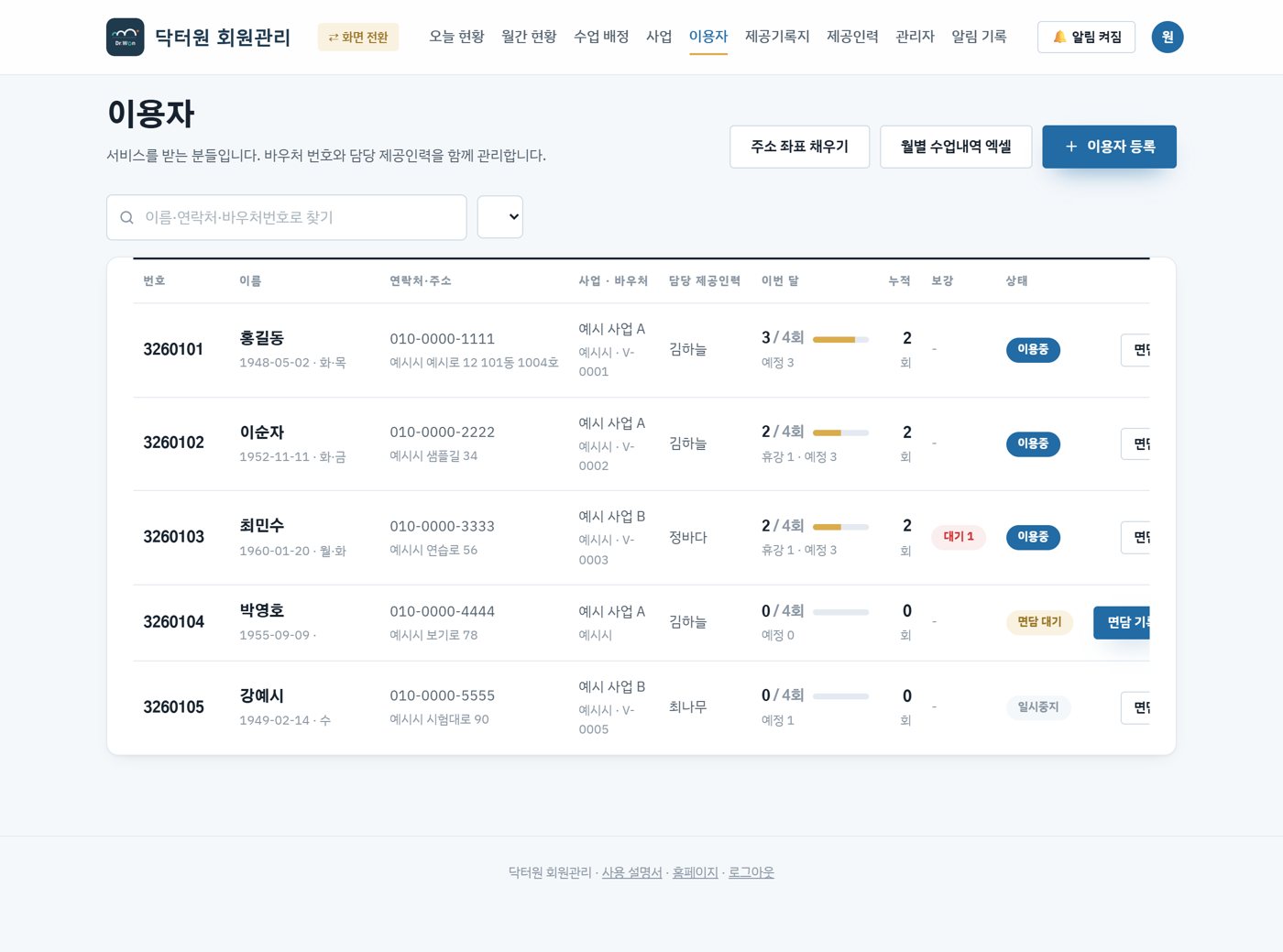
Task: Select the 이용자 tab
Action: 708,37
